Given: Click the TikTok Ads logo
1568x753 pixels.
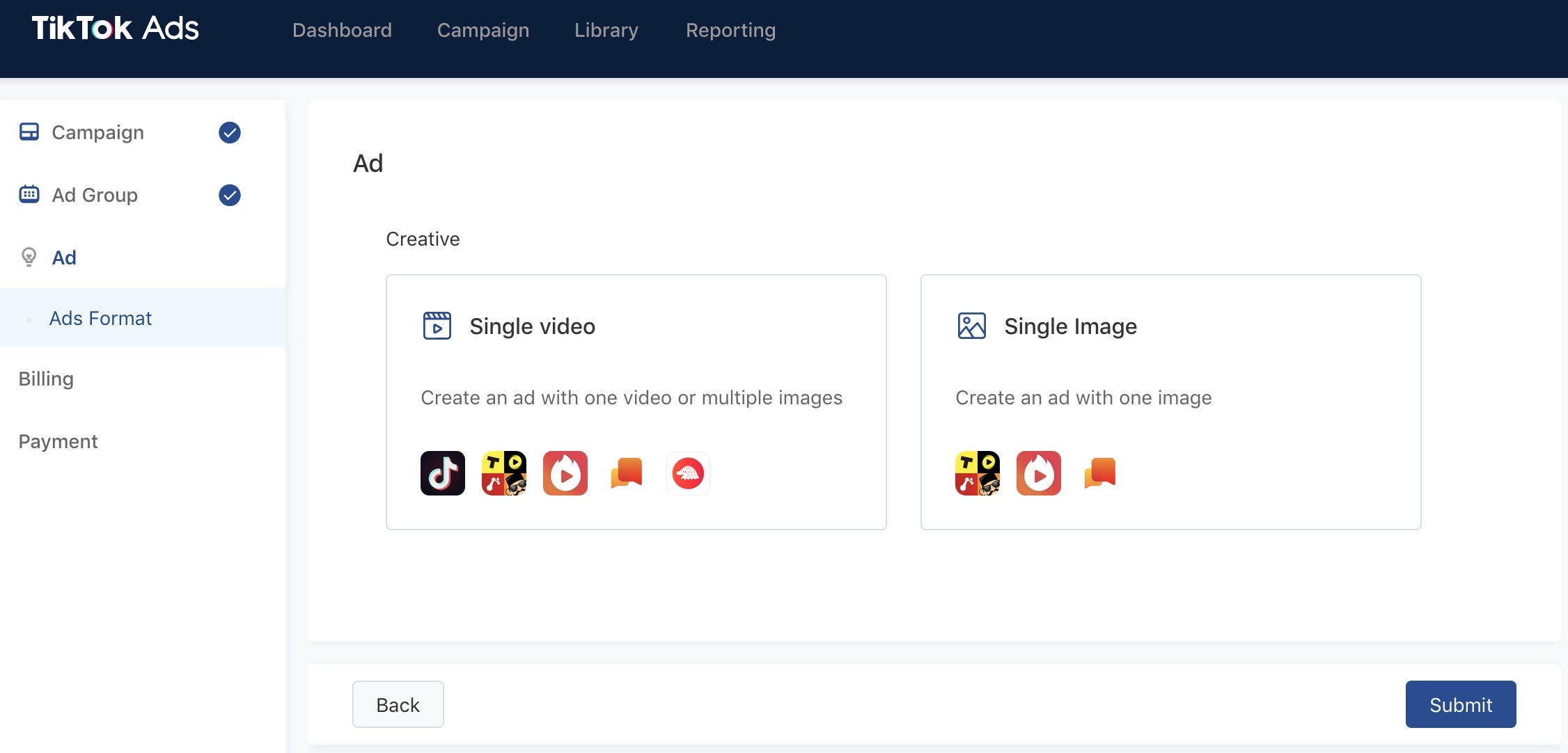Looking at the screenshot, I should (116, 29).
